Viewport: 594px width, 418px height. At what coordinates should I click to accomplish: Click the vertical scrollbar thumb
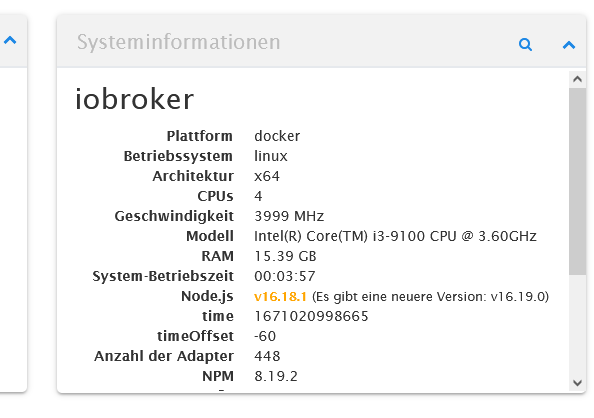tap(577, 181)
